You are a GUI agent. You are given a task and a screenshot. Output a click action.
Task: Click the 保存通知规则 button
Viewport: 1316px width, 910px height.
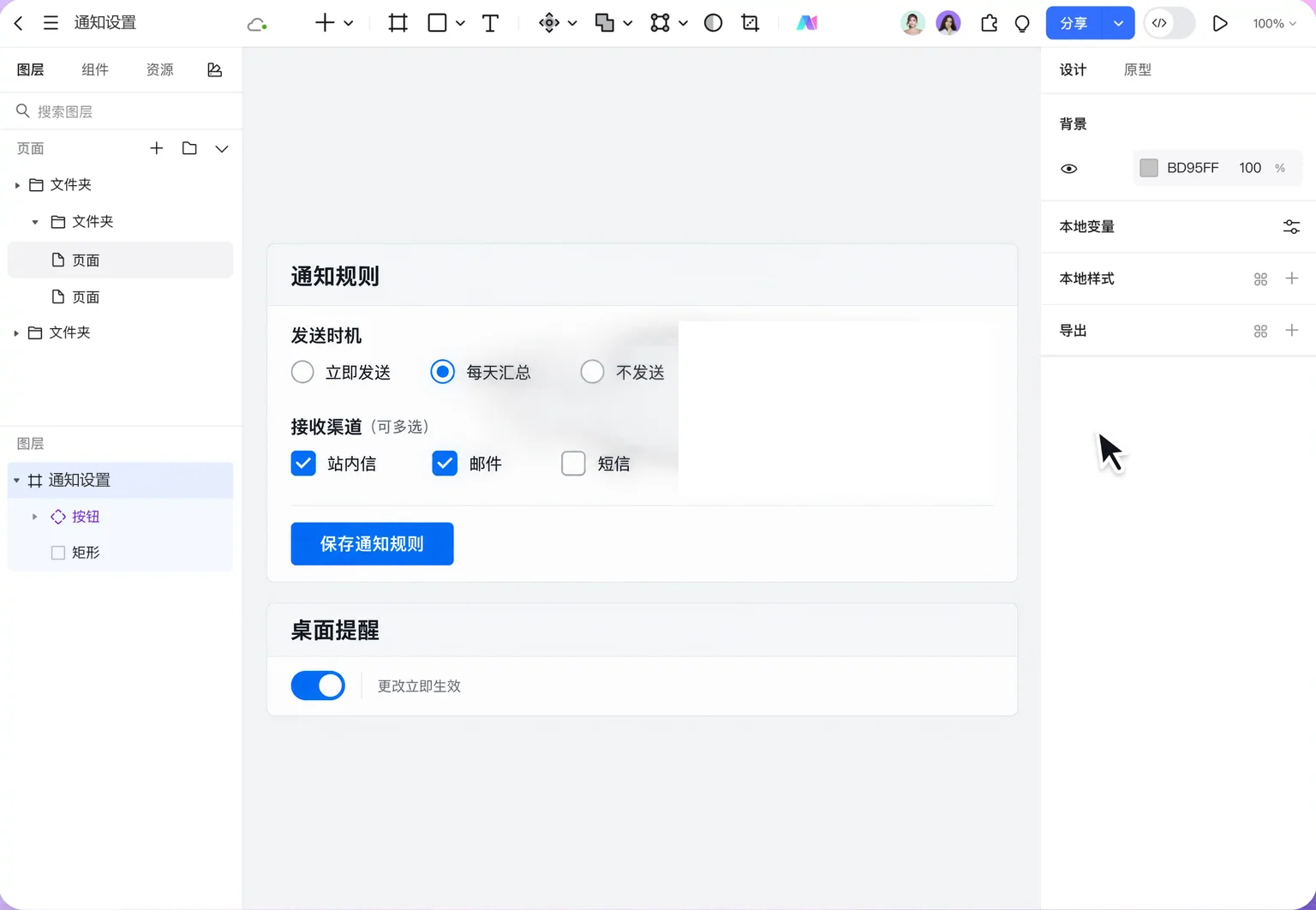[372, 544]
